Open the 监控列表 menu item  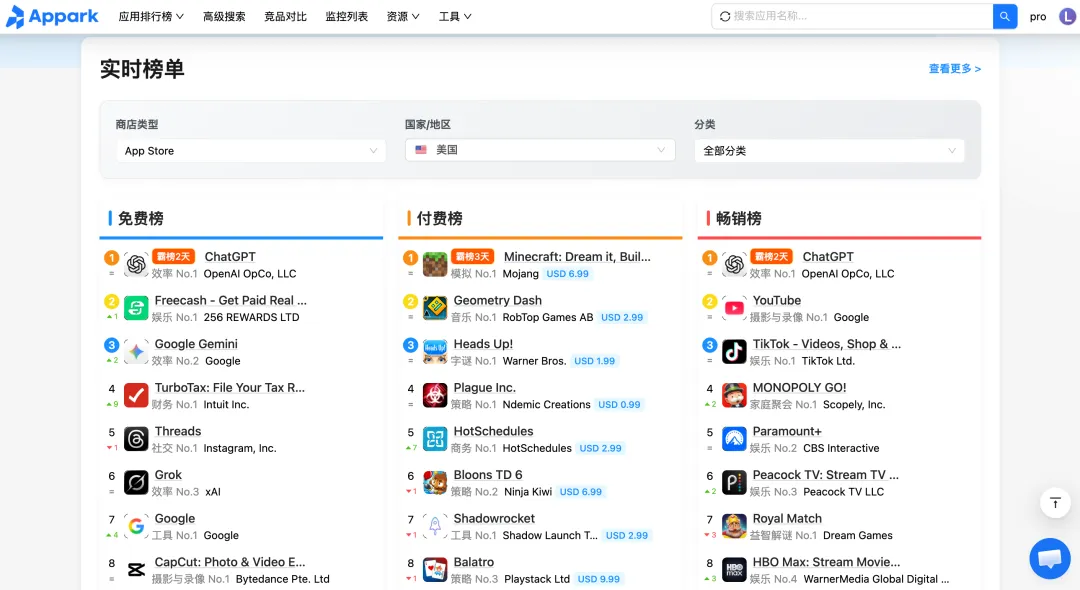346,17
